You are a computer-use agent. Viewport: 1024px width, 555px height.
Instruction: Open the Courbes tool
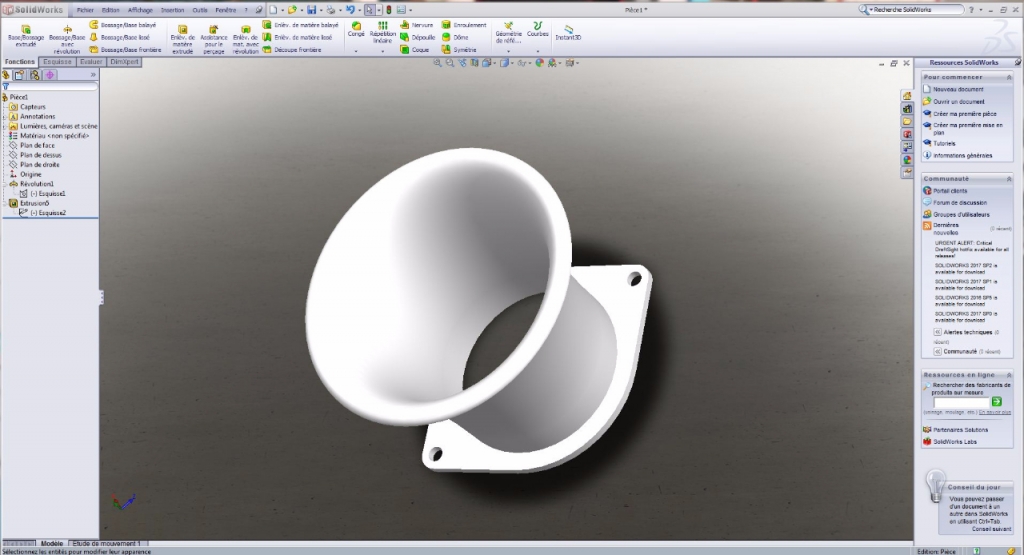click(537, 29)
